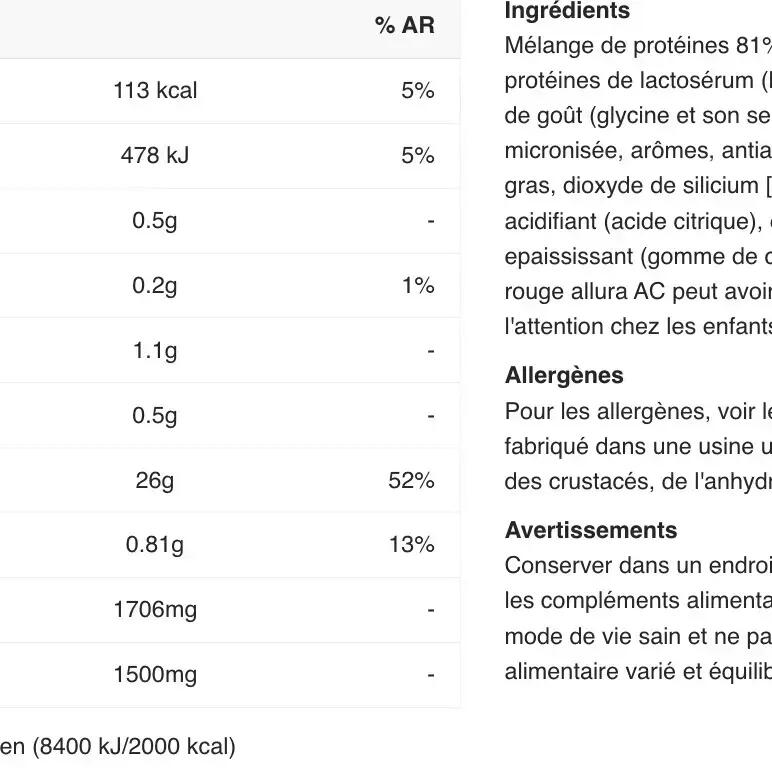Click the "Allergènes" section heading
This screenshot has width=772, height=772.
[564, 376]
